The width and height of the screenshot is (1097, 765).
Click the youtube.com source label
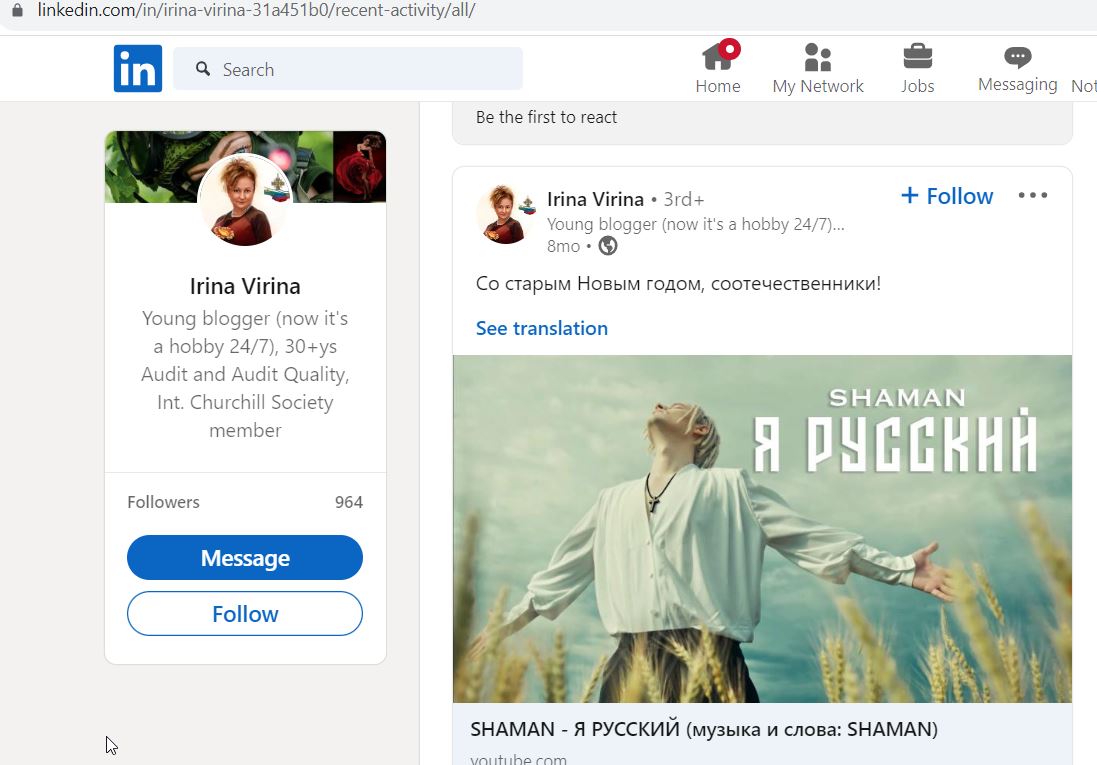point(518,759)
